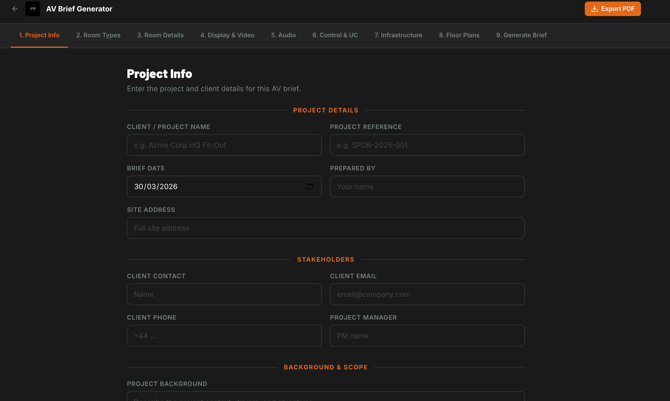Select the 9. Generate Brief tab
670x401 pixels.
[521, 35]
